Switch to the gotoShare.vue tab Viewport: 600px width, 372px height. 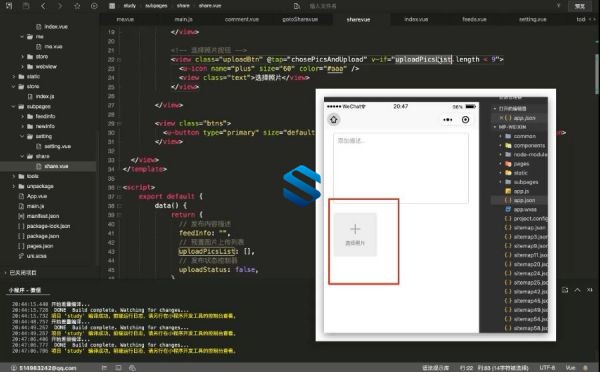(300, 20)
